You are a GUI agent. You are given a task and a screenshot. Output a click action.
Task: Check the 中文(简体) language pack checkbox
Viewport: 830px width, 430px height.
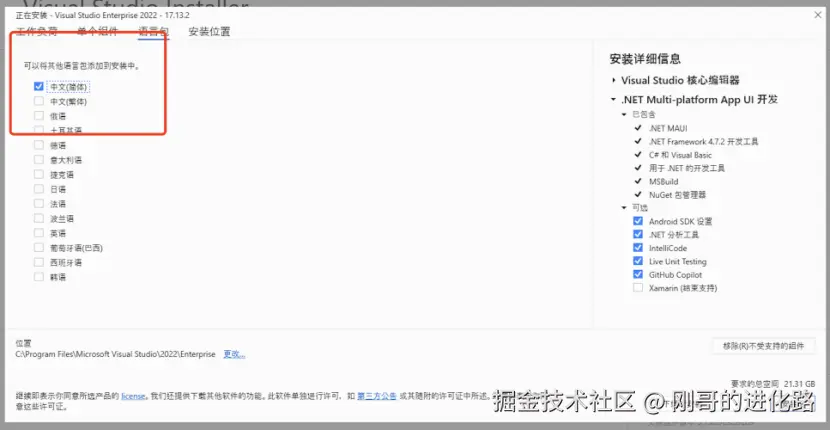pyautogui.click(x=39, y=86)
